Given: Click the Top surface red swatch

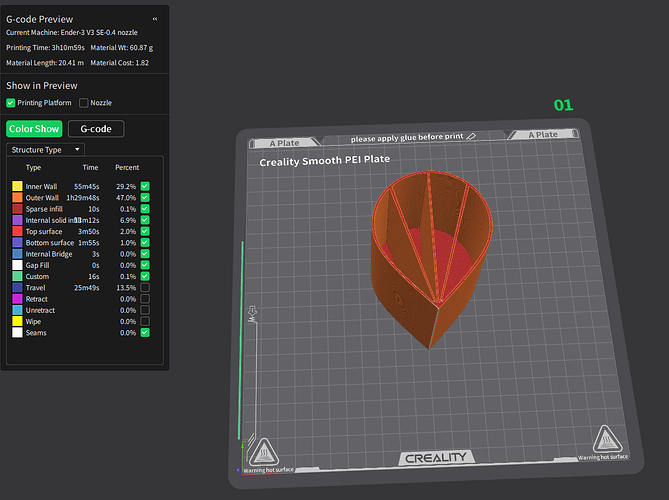Looking at the screenshot, I should [17, 231].
